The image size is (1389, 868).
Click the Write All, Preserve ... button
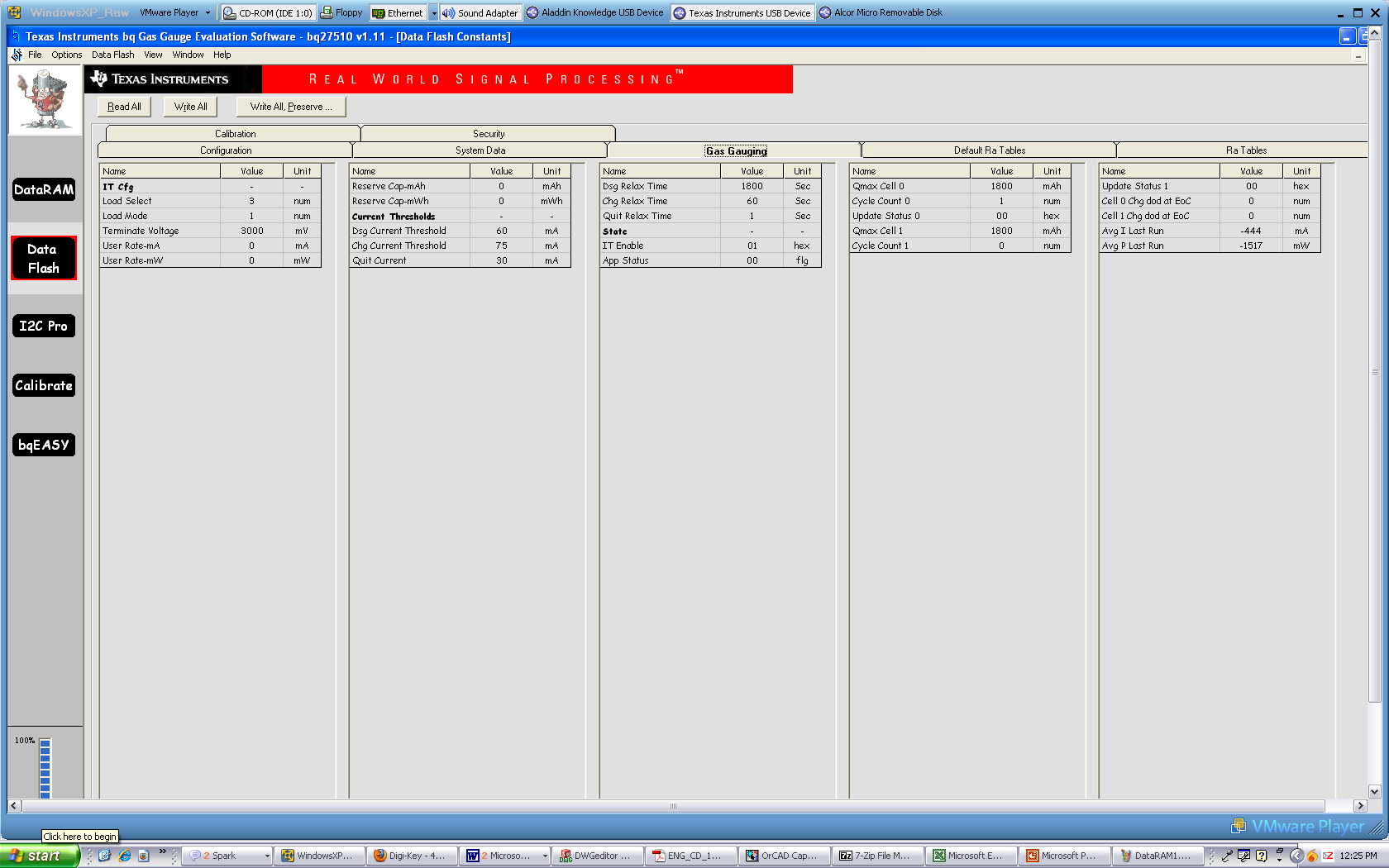pos(291,107)
